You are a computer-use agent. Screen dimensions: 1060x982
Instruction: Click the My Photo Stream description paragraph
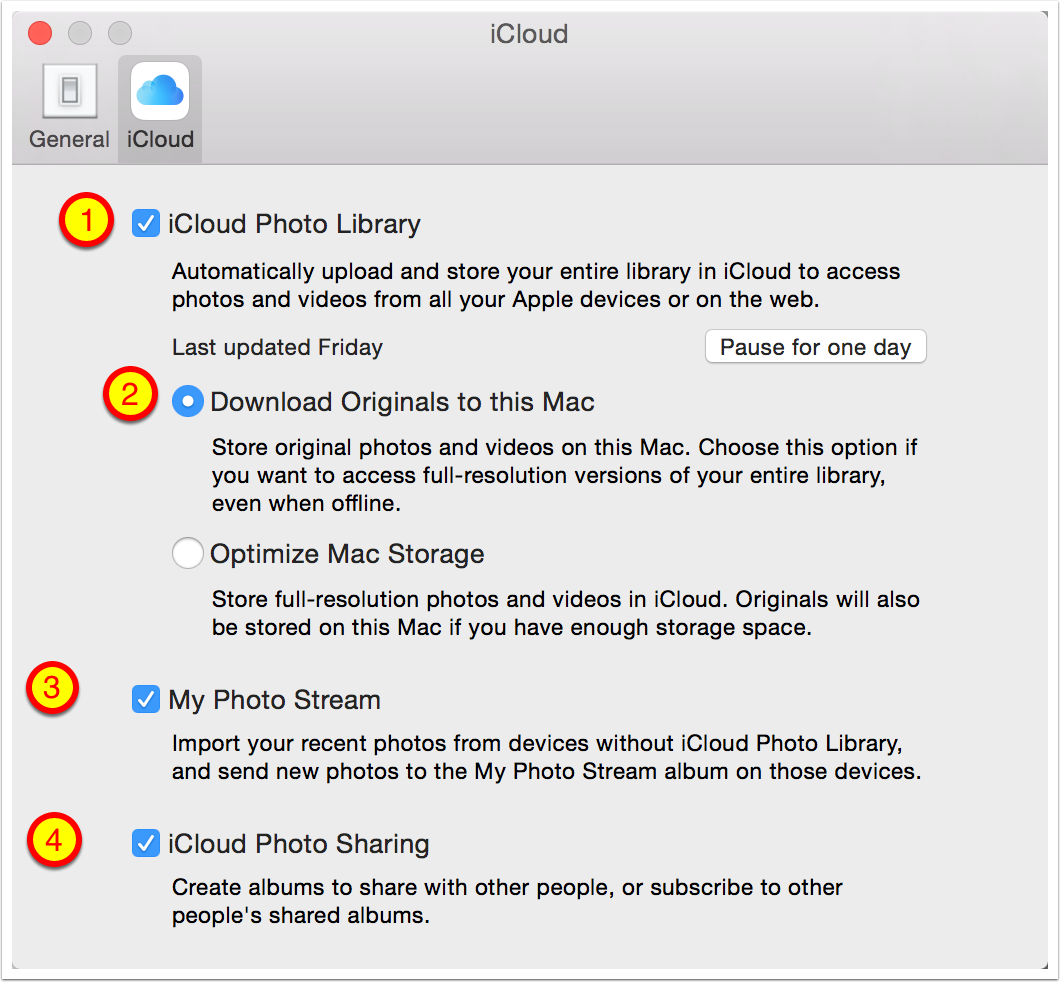coord(545,758)
